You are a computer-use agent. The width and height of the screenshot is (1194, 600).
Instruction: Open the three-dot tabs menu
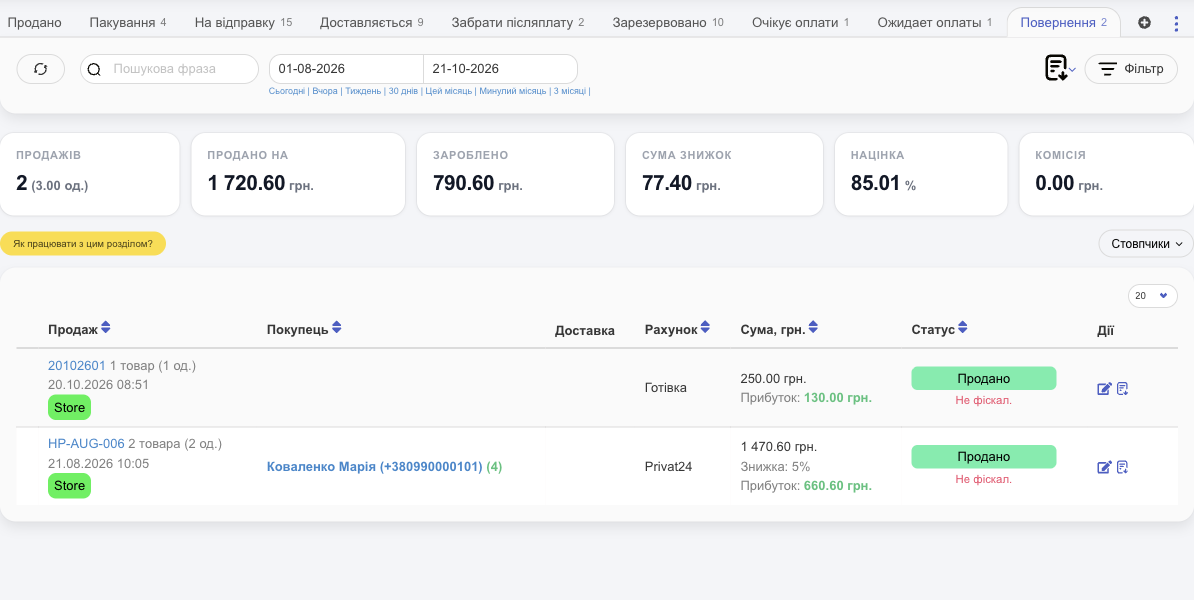point(1176,23)
